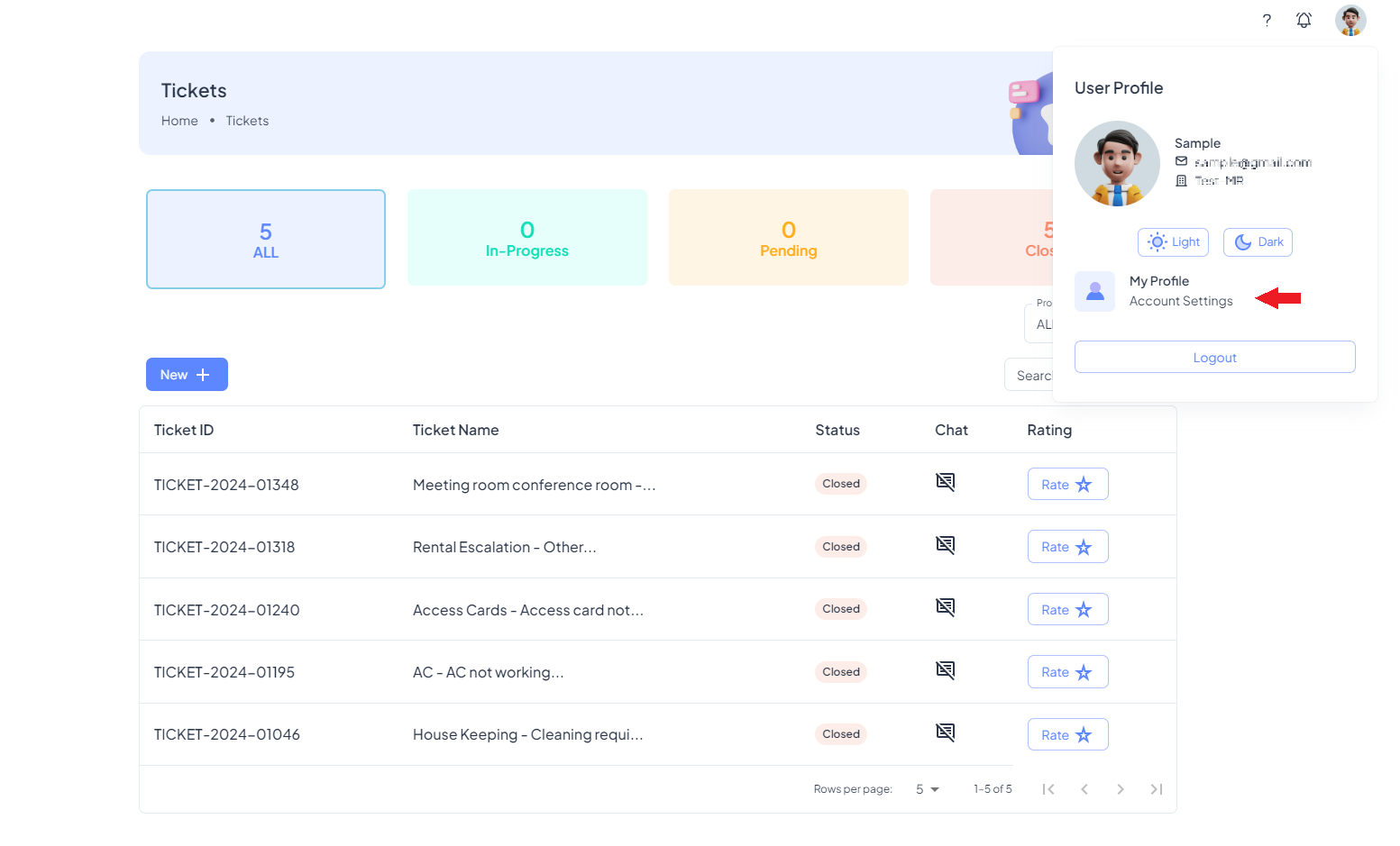The image size is (1400, 846).
Task: Go to next page of tickets
Action: point(1121,789)
